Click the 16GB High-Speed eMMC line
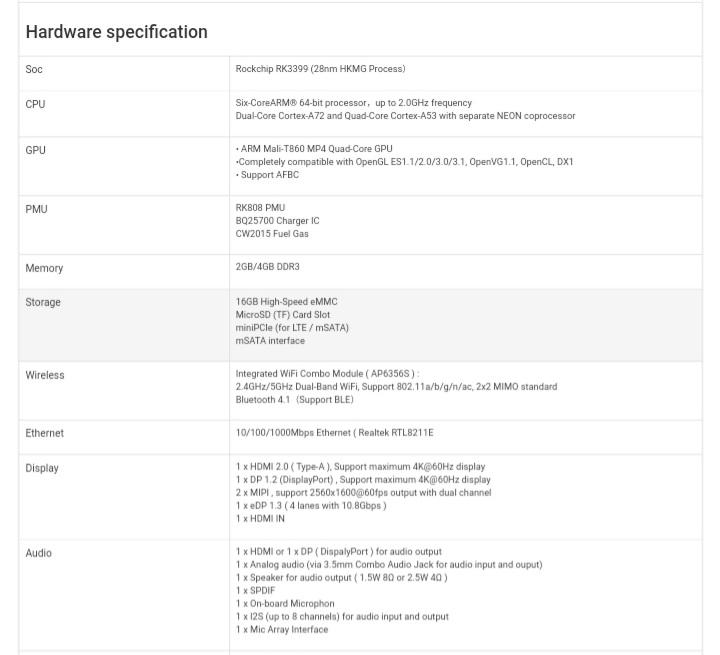Screen dimensions: 720x655 287,302
